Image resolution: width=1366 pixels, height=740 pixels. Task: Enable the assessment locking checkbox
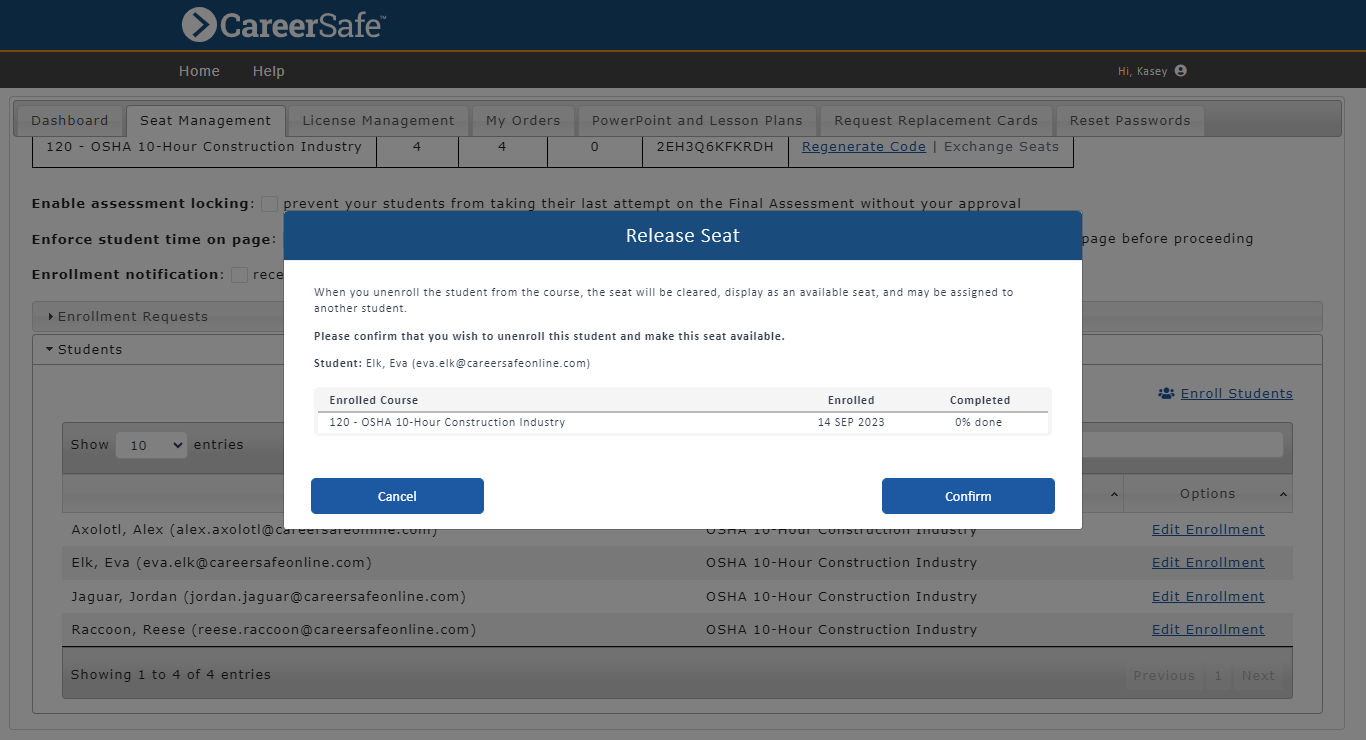click(x=269, y=203)
